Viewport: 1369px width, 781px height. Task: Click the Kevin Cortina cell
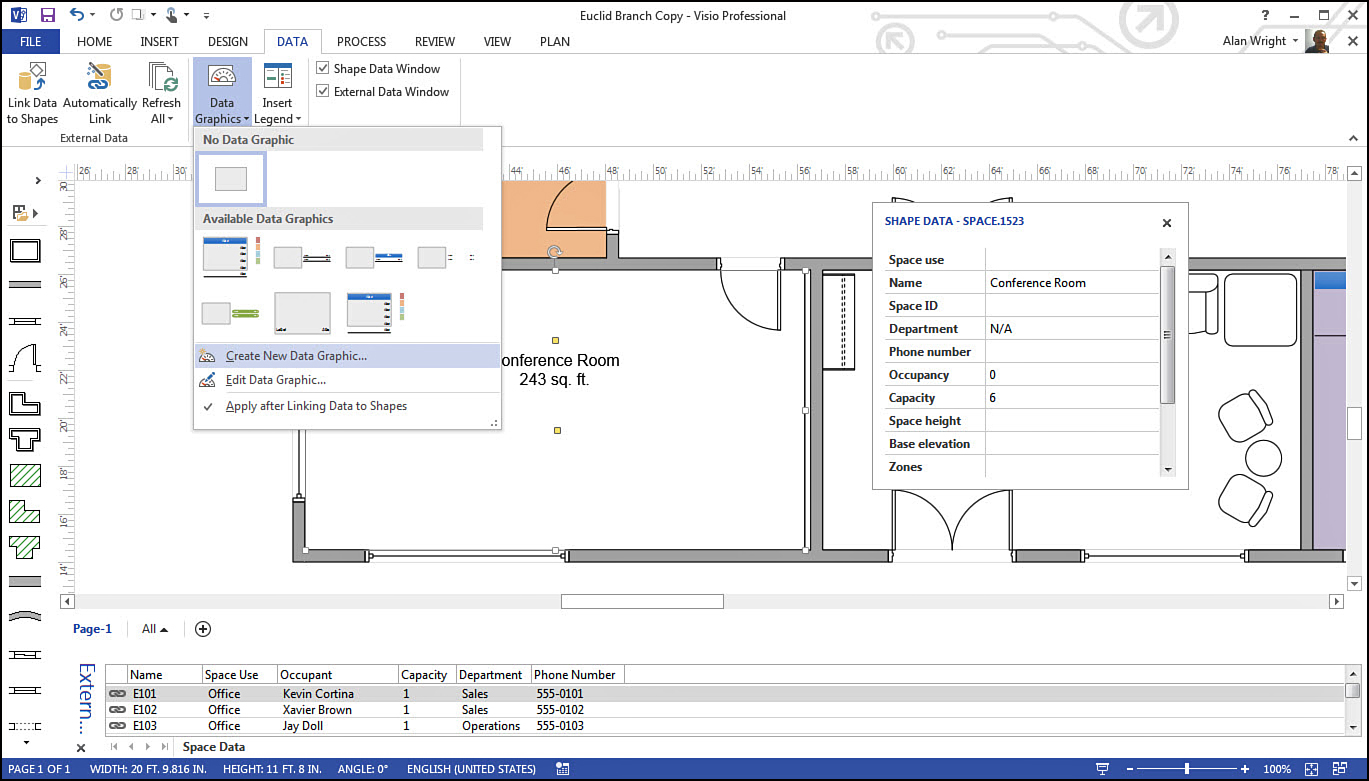pyautogui.click(x=318, y=694)
